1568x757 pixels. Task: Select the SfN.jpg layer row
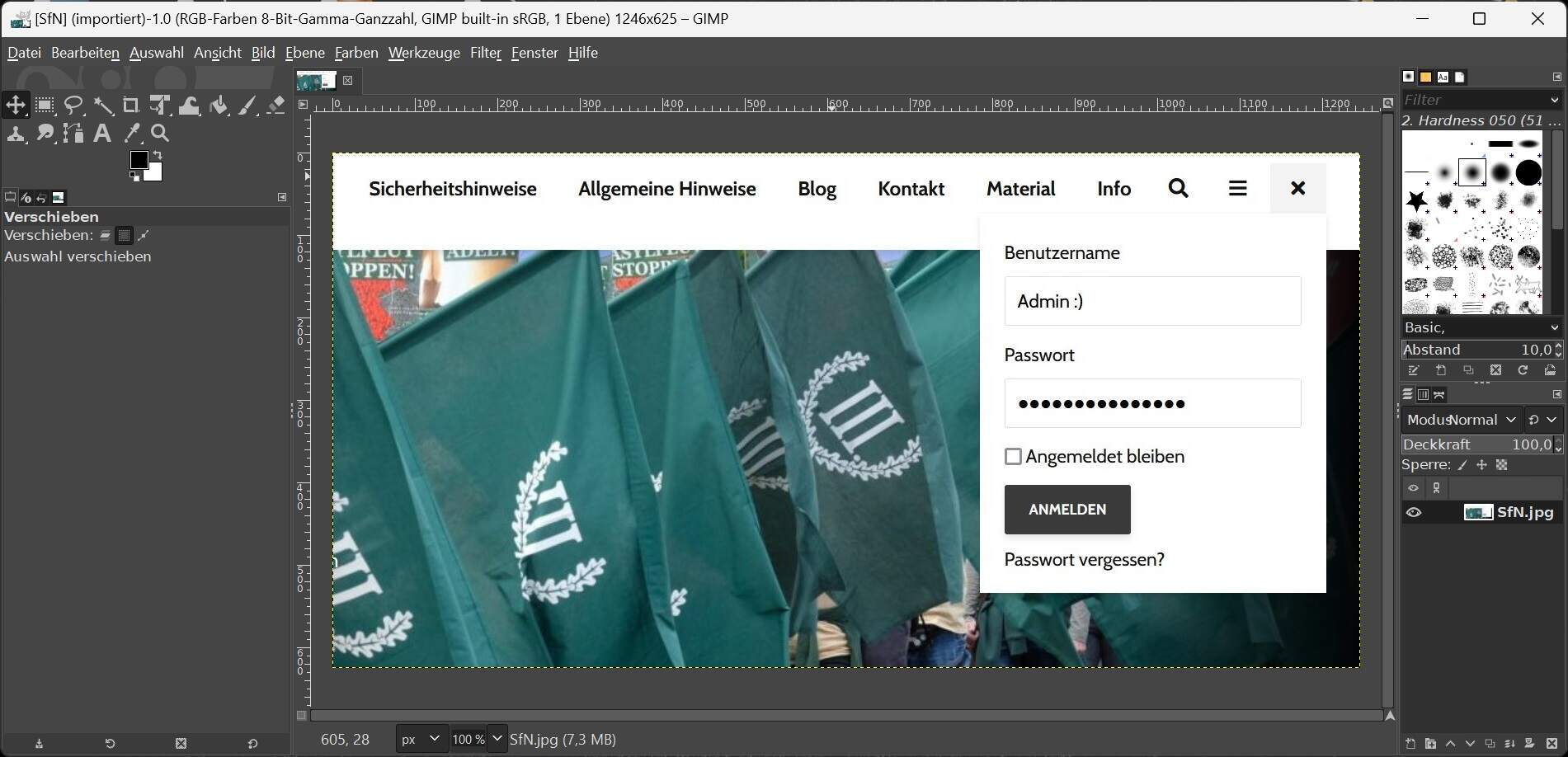1481,512
